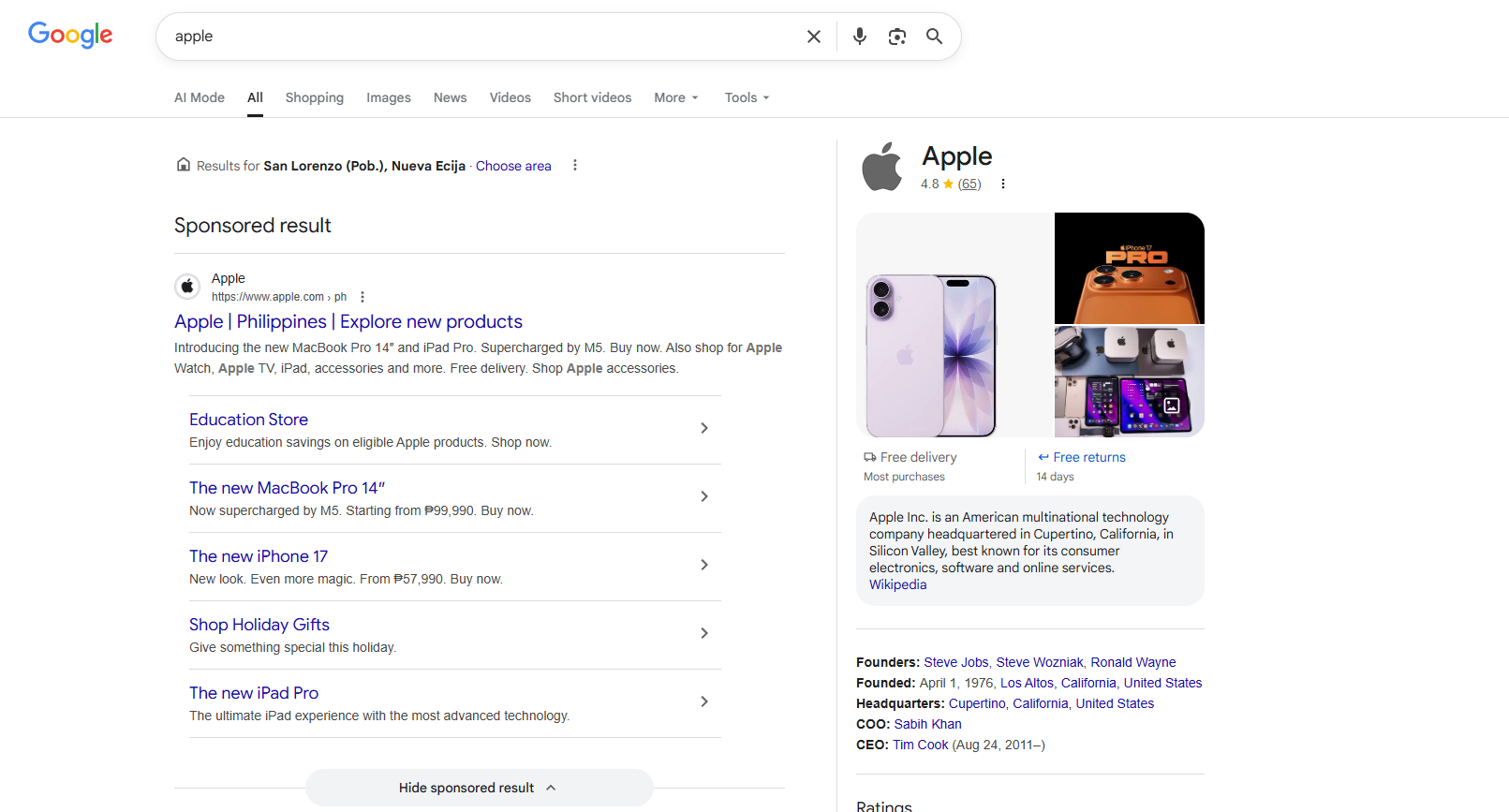Open search by image camera icon
1509x812 pixels.
point(896,37)
